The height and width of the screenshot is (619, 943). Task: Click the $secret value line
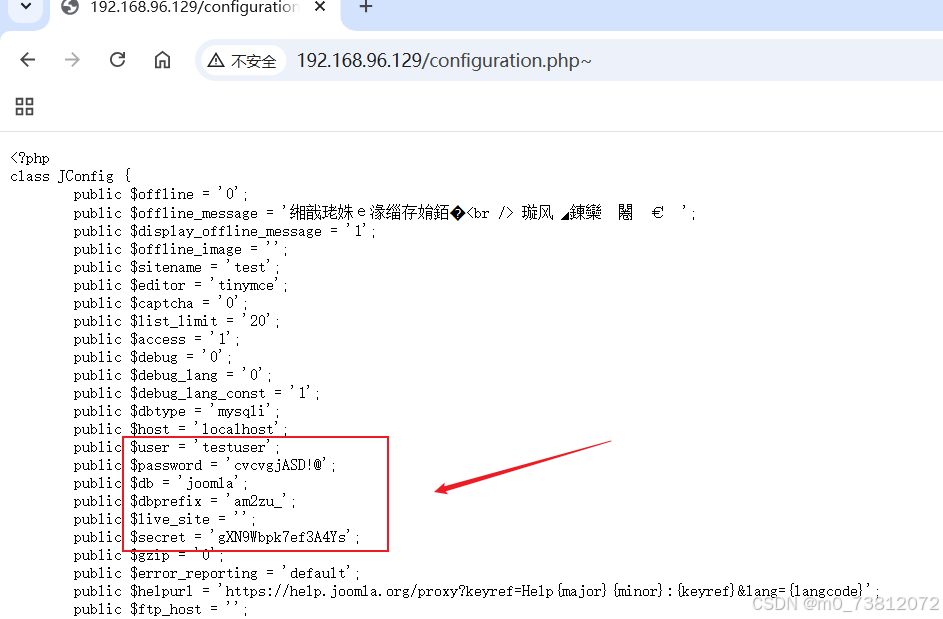pyautogui.click(x=217, y=537)
